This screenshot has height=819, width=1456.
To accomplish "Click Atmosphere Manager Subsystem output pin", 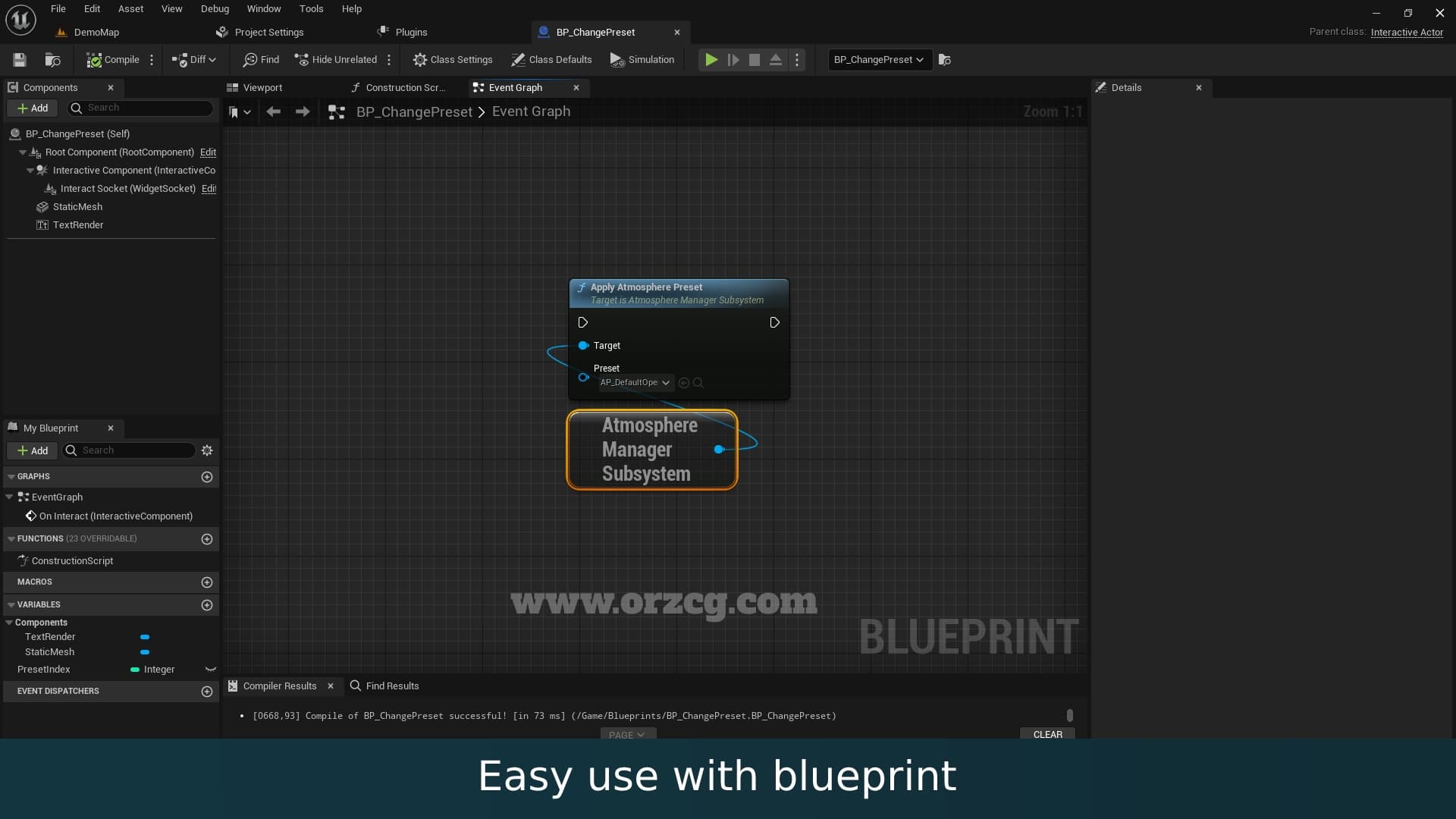I will click(x=719, y=450).
